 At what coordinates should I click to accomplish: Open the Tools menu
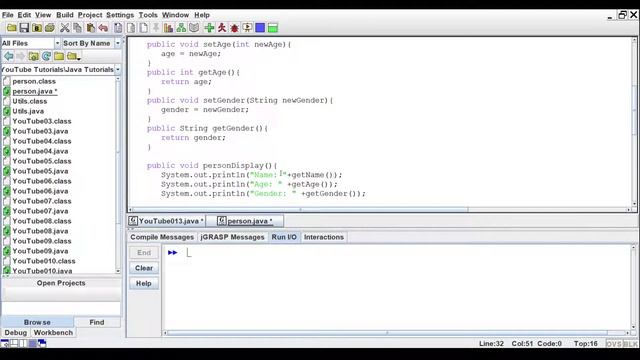(148, 15)
